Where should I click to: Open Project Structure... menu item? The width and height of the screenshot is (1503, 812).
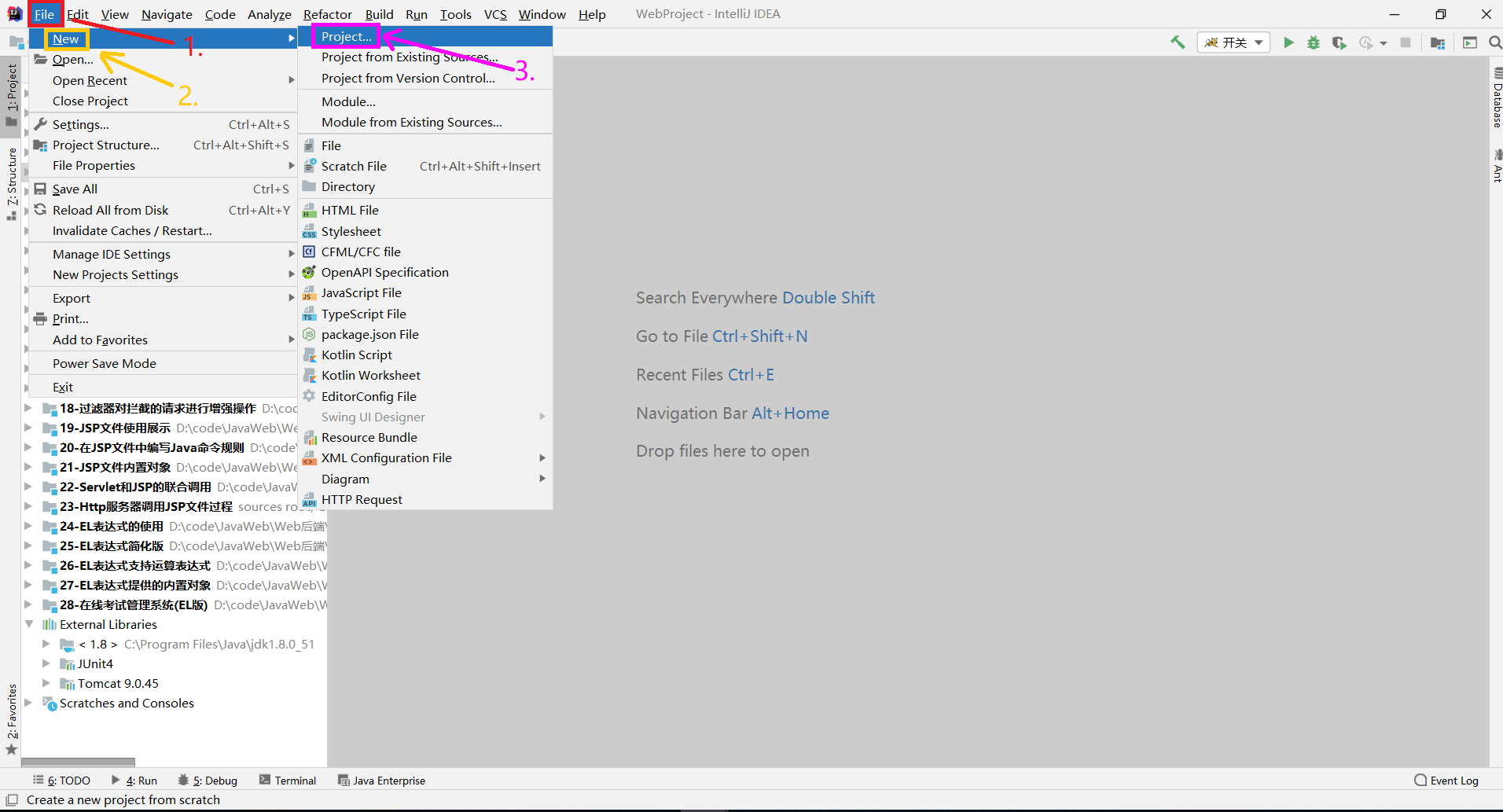163,145
